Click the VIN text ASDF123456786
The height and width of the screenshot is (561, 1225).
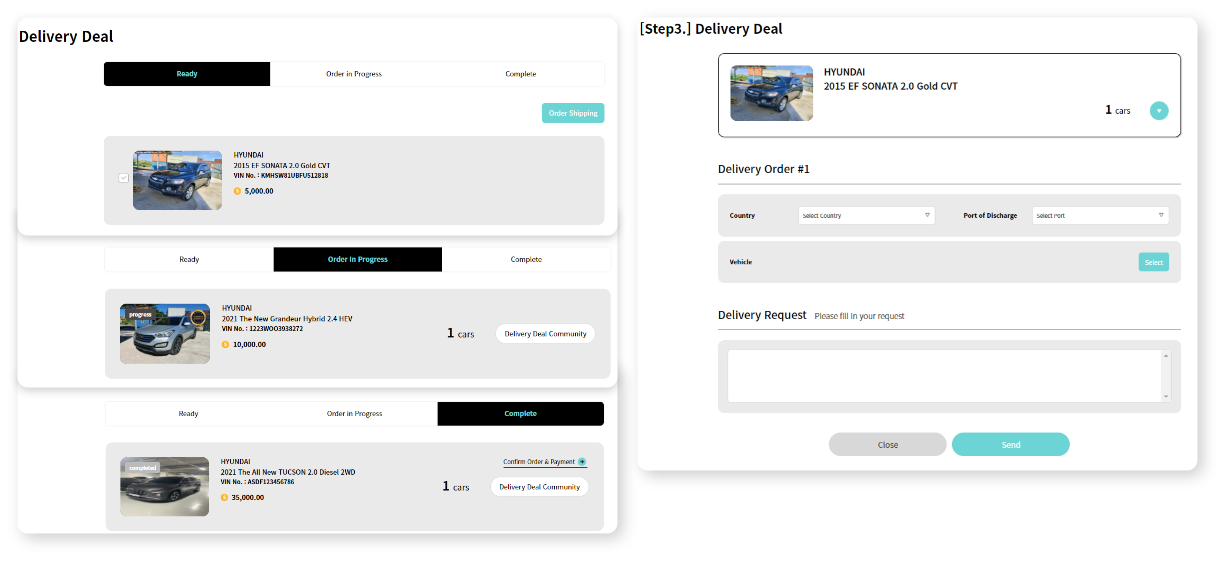coord(273,482)
